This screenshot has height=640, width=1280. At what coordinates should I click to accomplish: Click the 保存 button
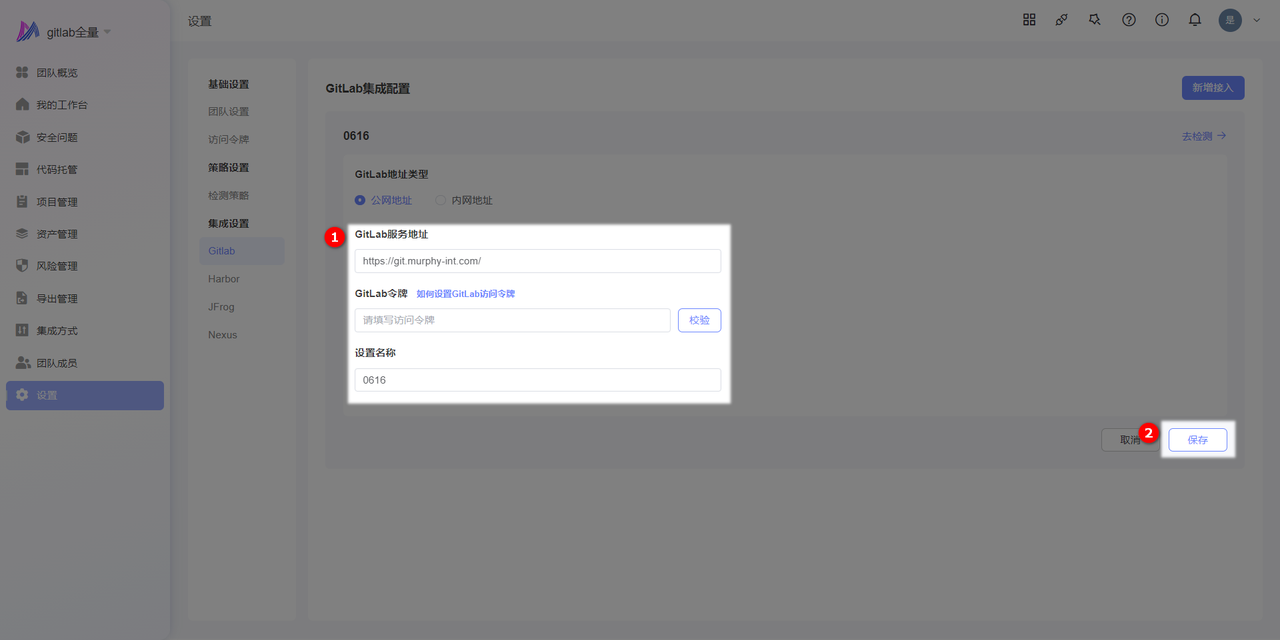(1197, 440)
